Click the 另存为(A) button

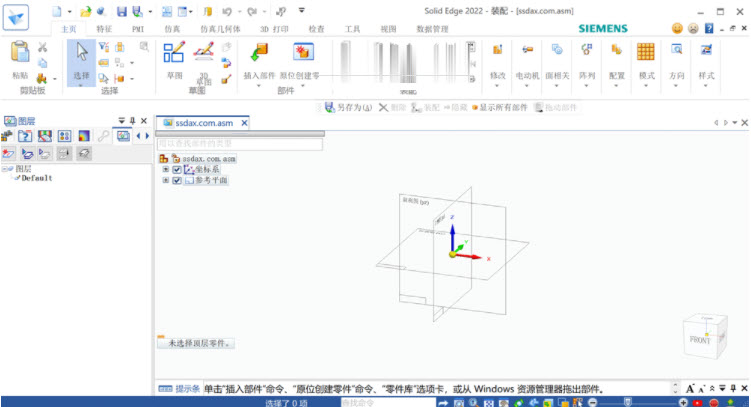click(348, 108)
